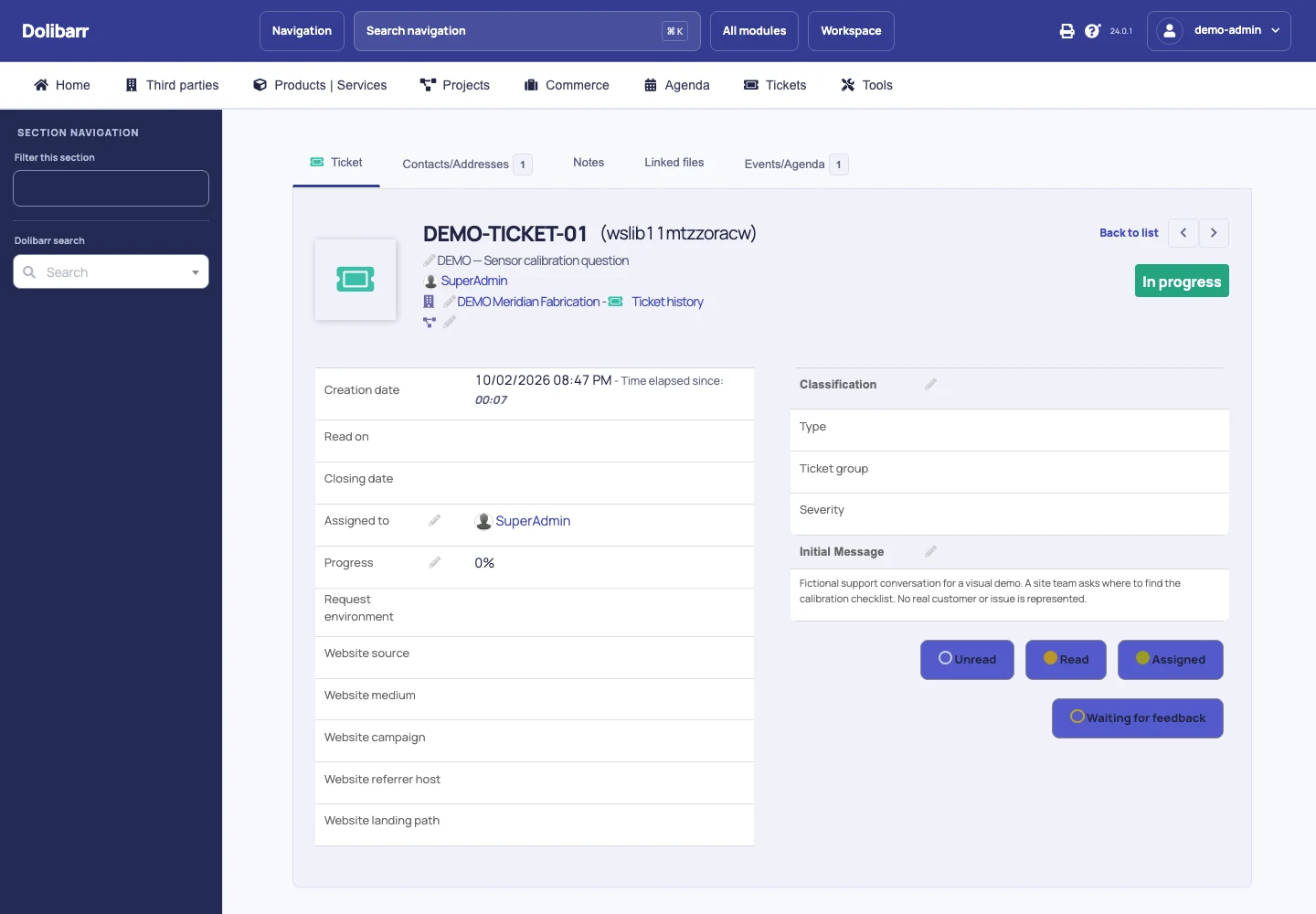Open Ticket history link
This screenshot has width=1316, height=914.
(667, 302)
